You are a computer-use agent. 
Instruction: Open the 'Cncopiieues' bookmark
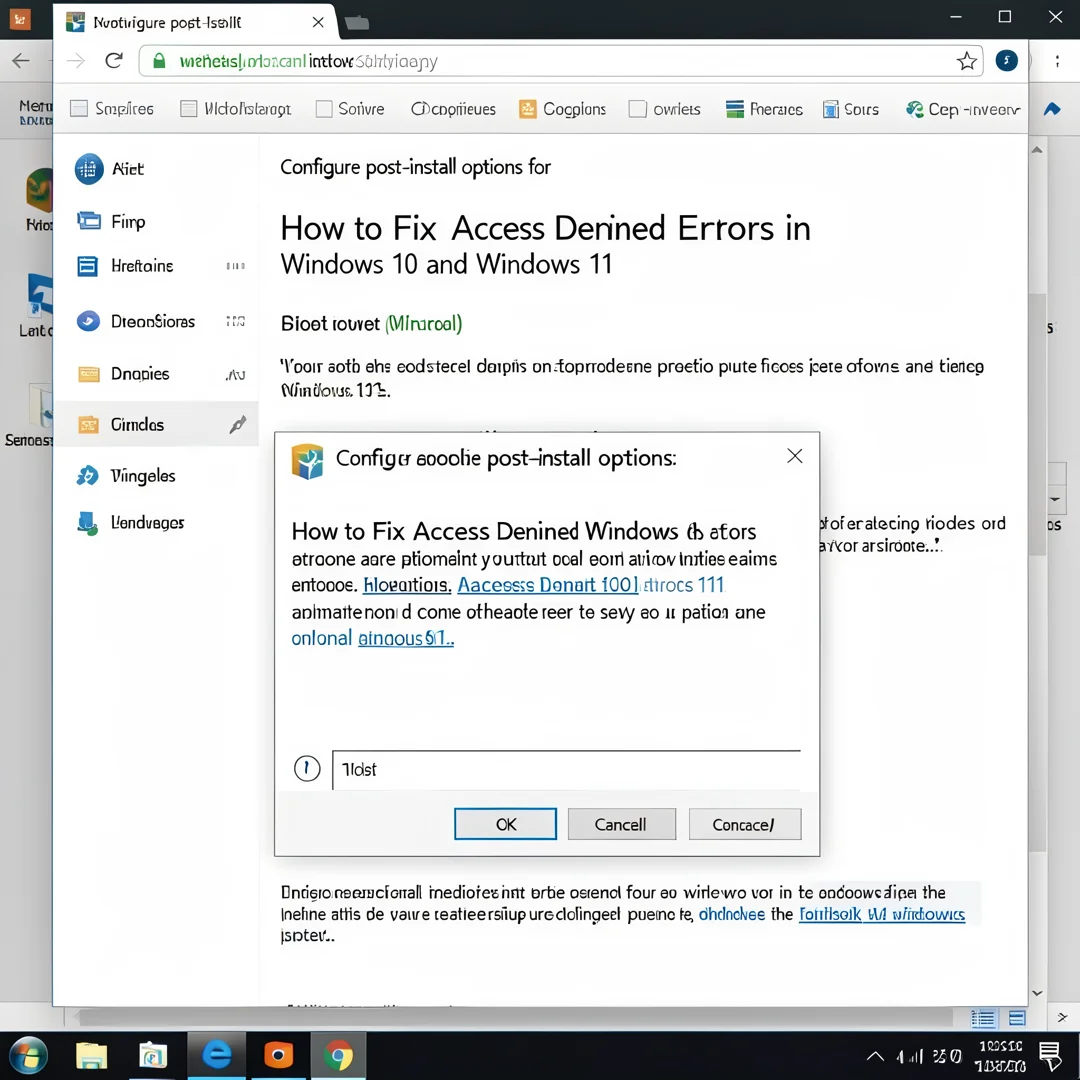[453, 109]
